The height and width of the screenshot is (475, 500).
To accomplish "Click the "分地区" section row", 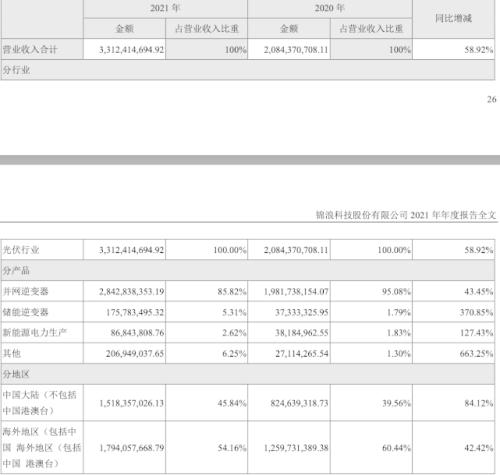I will point(248,374).
